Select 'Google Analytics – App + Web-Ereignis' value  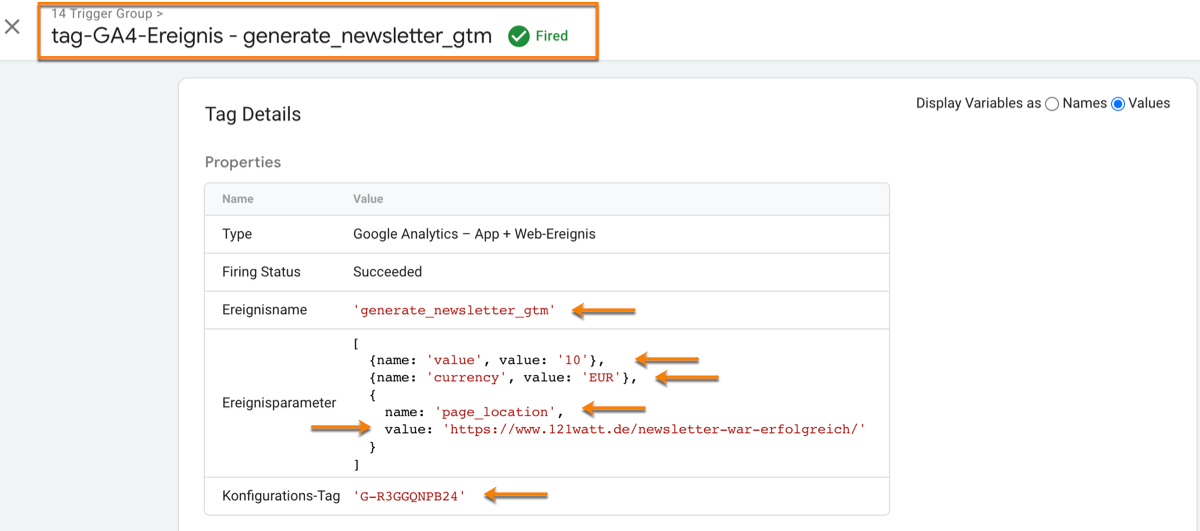(474, 234)
